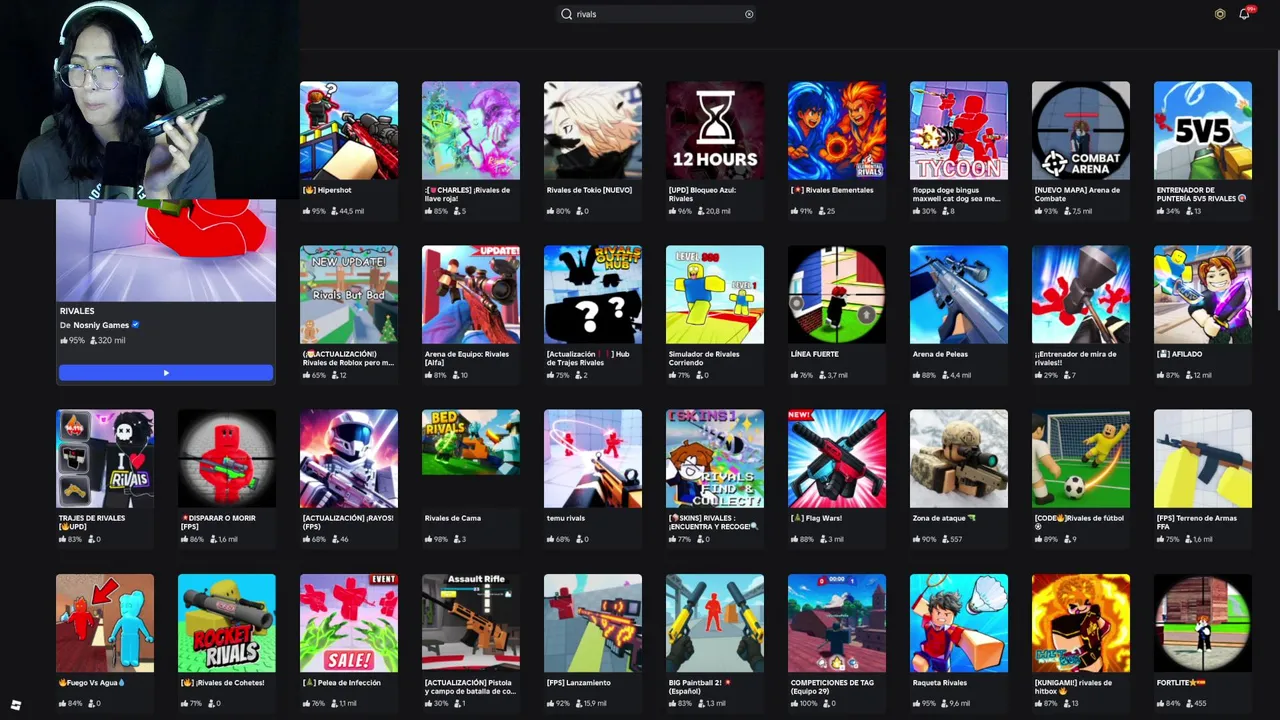Open Combat Arena game thumbnail
Screen dimensions: 1280x720
pyautogui.click(x=1081, y=131)
